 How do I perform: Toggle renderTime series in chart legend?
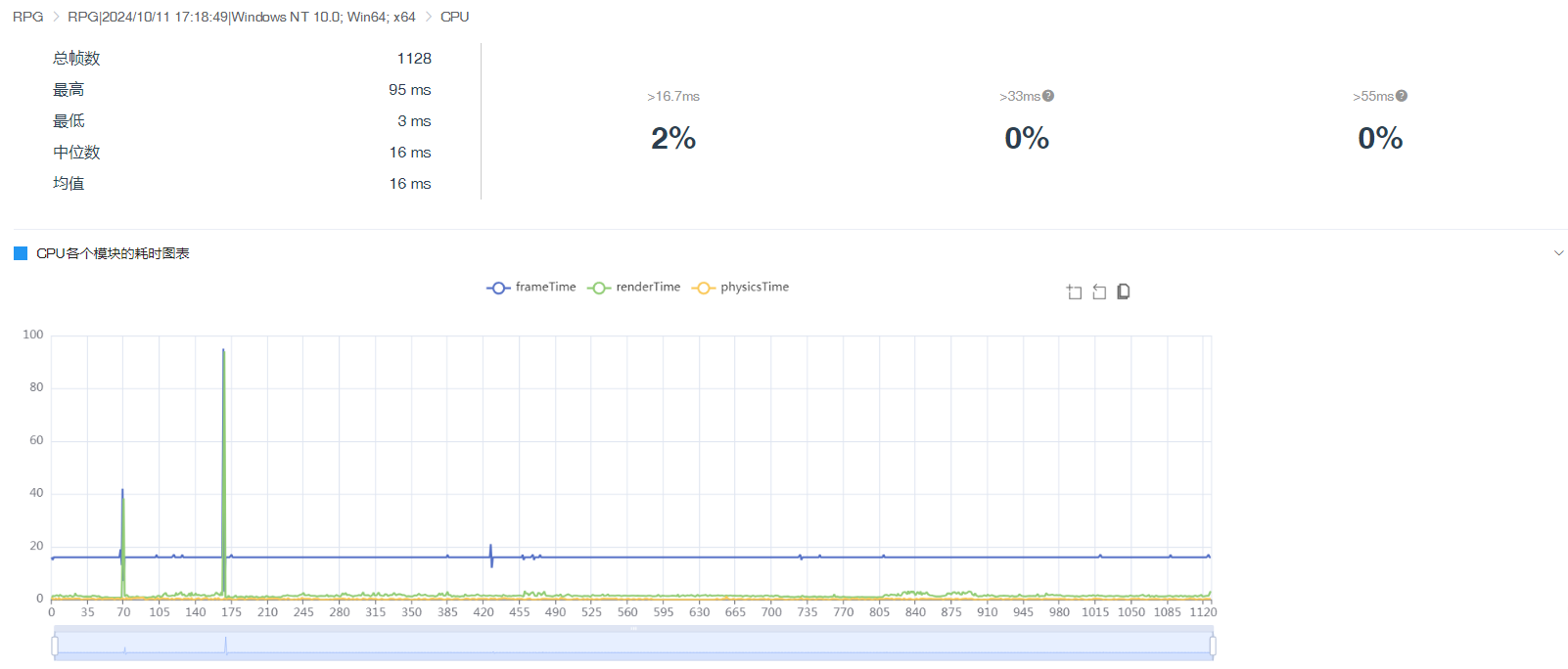634,288
